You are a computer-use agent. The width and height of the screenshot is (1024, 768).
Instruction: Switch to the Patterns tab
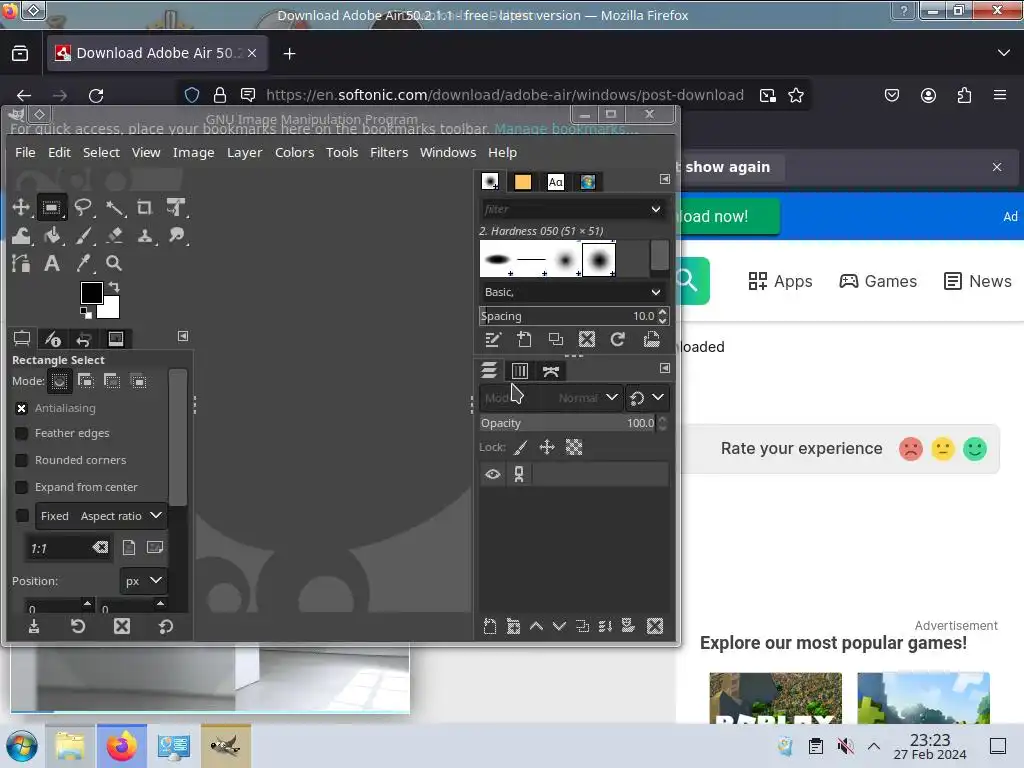(x=522, y=182)
